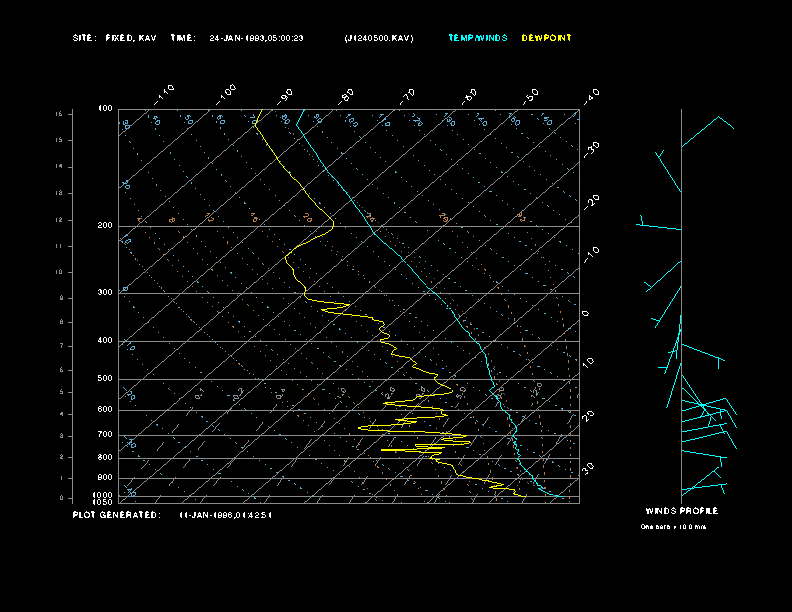
Task: Click the 3 km altitude tick label
Action: (62, 436)
